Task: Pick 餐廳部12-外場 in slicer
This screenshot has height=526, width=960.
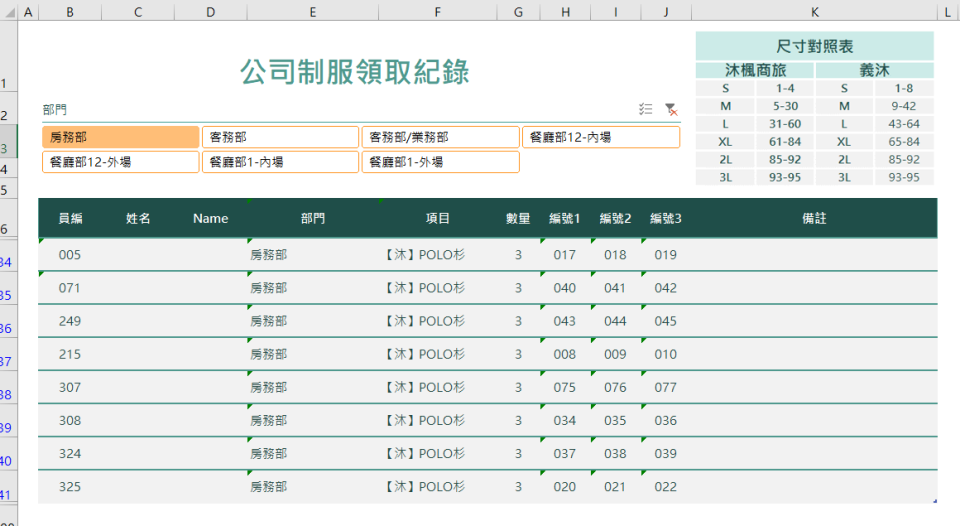Action: coord(121,162)
